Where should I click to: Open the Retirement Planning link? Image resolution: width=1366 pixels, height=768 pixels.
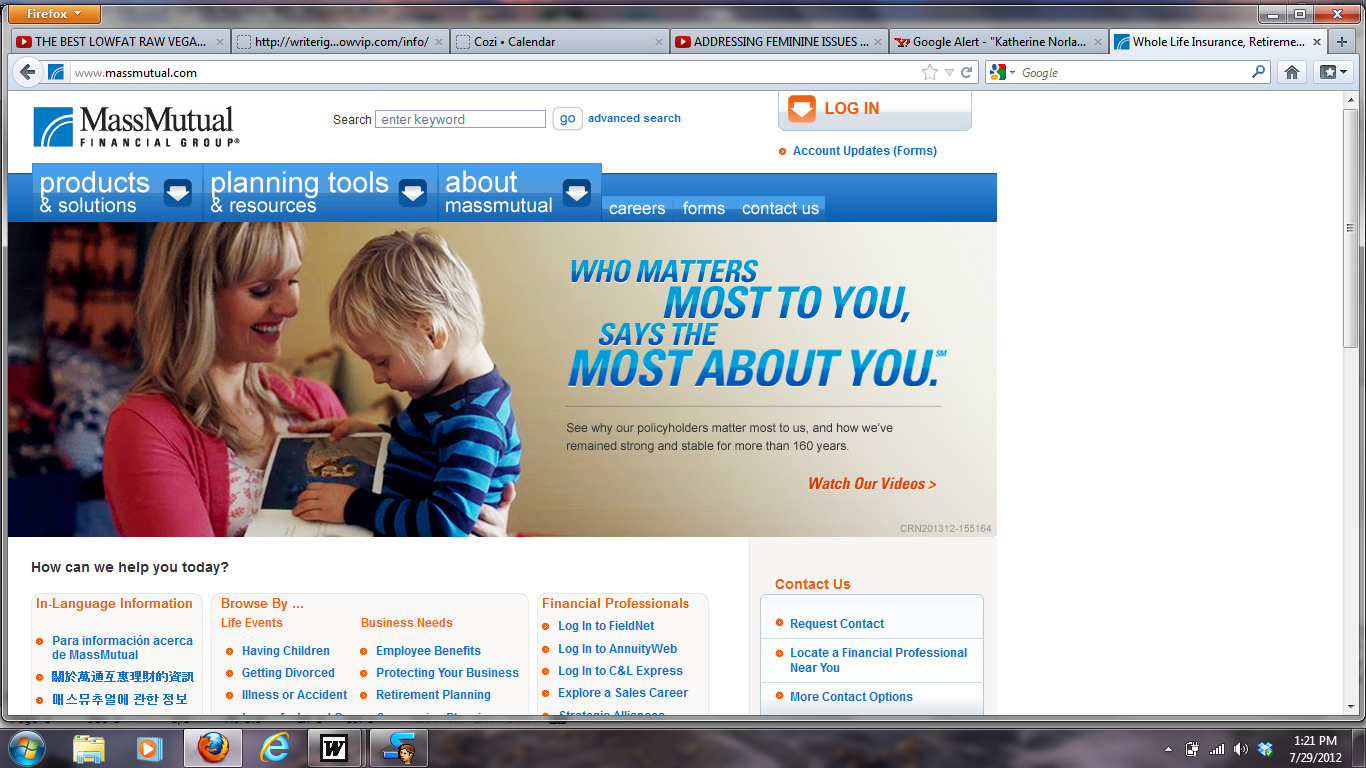click(x=433, y=695)
